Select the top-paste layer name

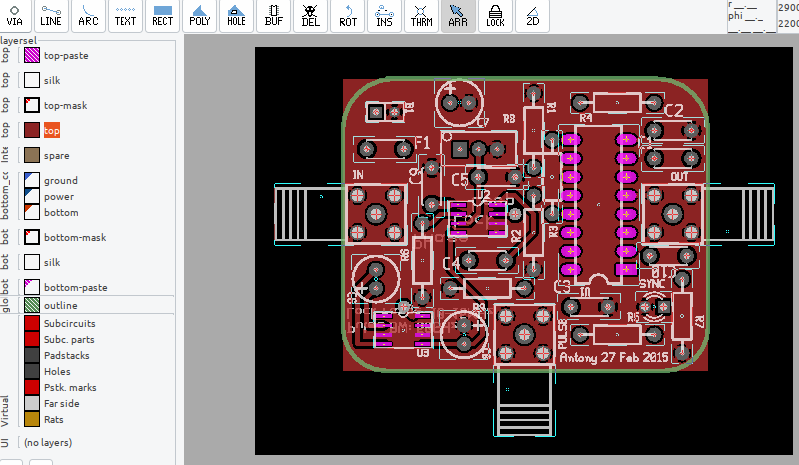[x=66, y=55]
